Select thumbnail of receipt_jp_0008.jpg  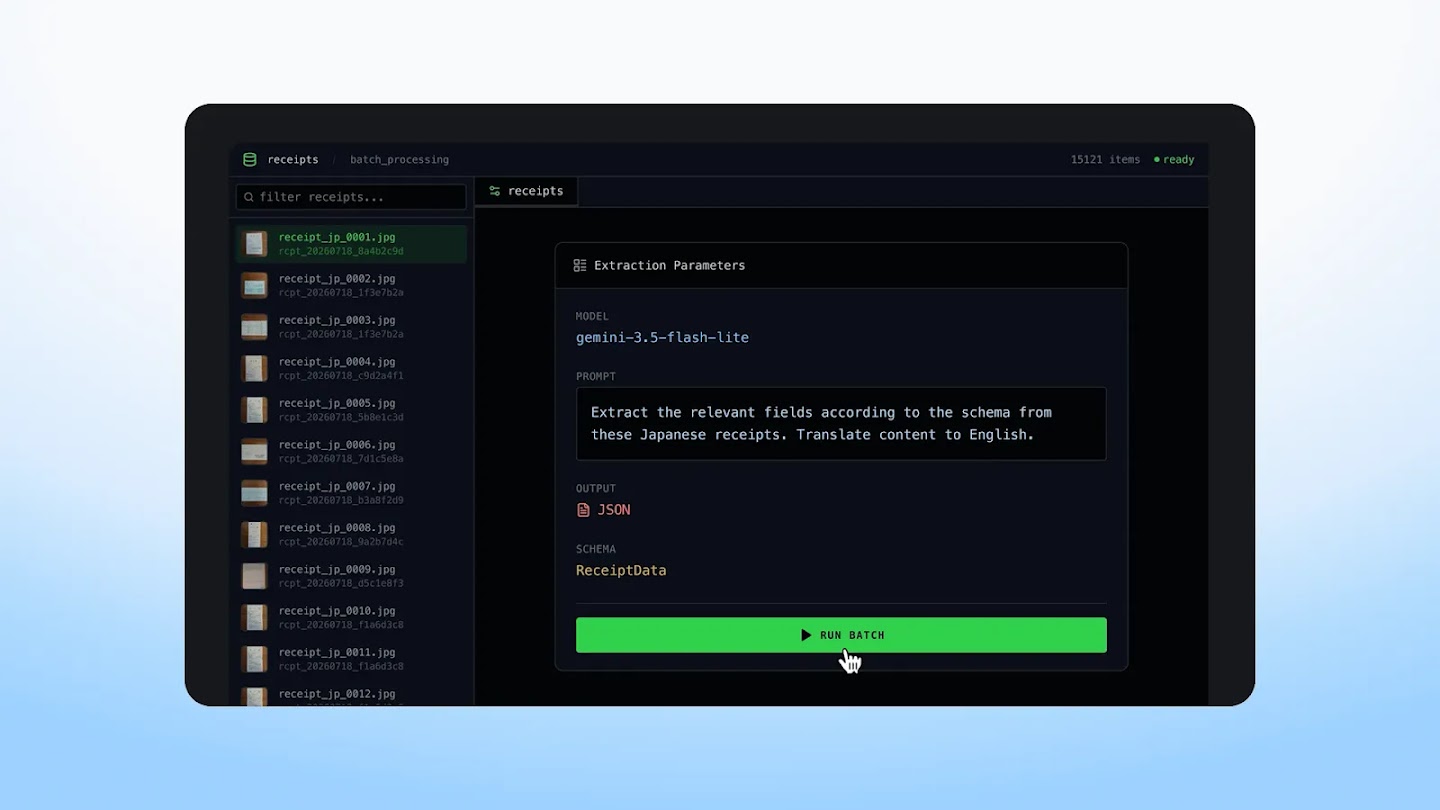point(254,534)
